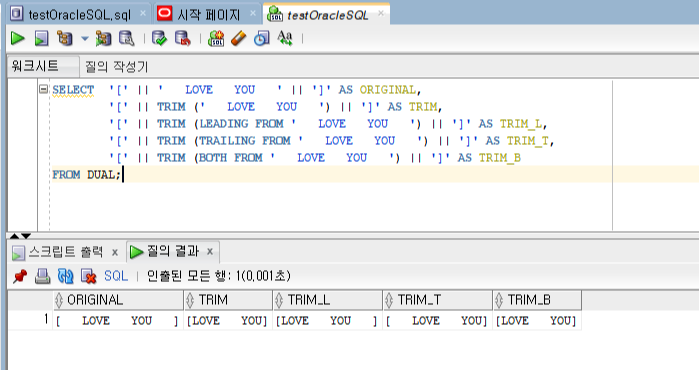The width and height of the screenshot is (699, 370).
Task: Clear the worksheet with the eraser icon
Action: (x=238, y=38)
